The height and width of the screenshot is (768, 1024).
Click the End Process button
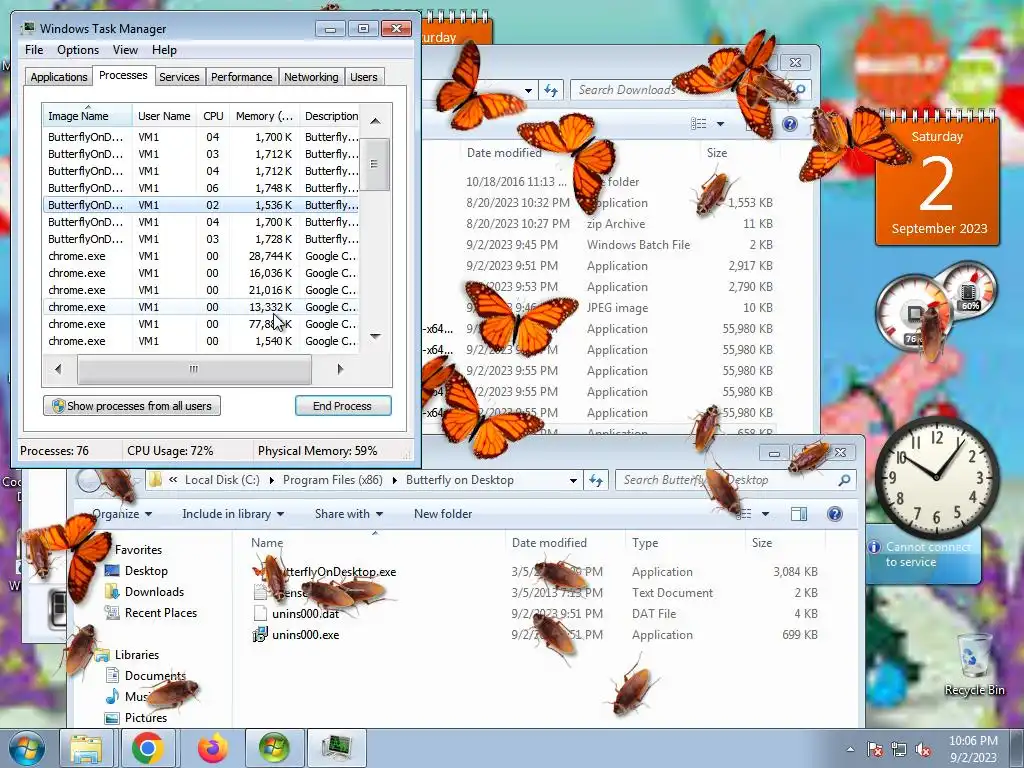pos(343,406)
